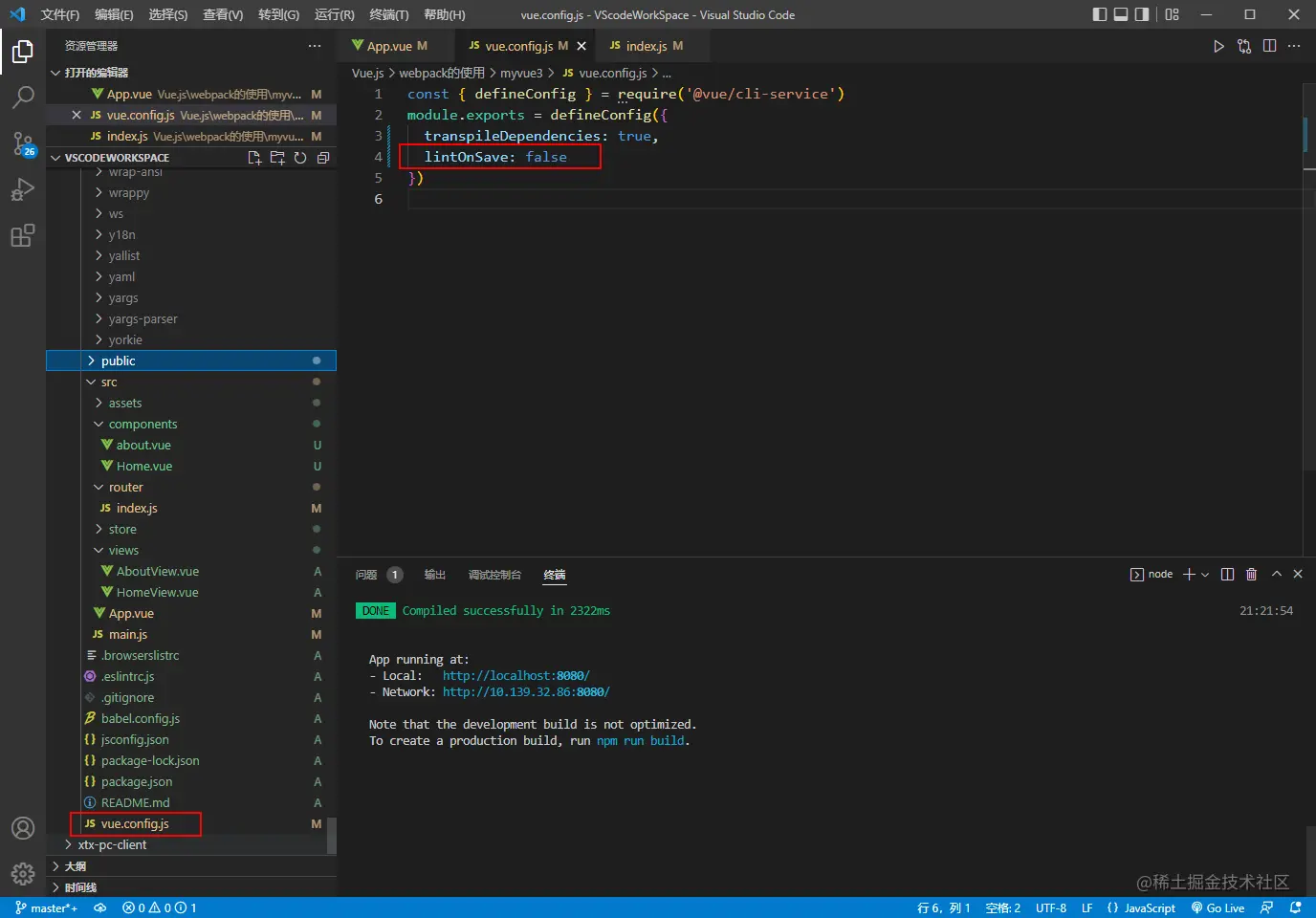Split the terminal using the split icon
Screen dimensions: 1316x918
click(x=1227, y=574)
